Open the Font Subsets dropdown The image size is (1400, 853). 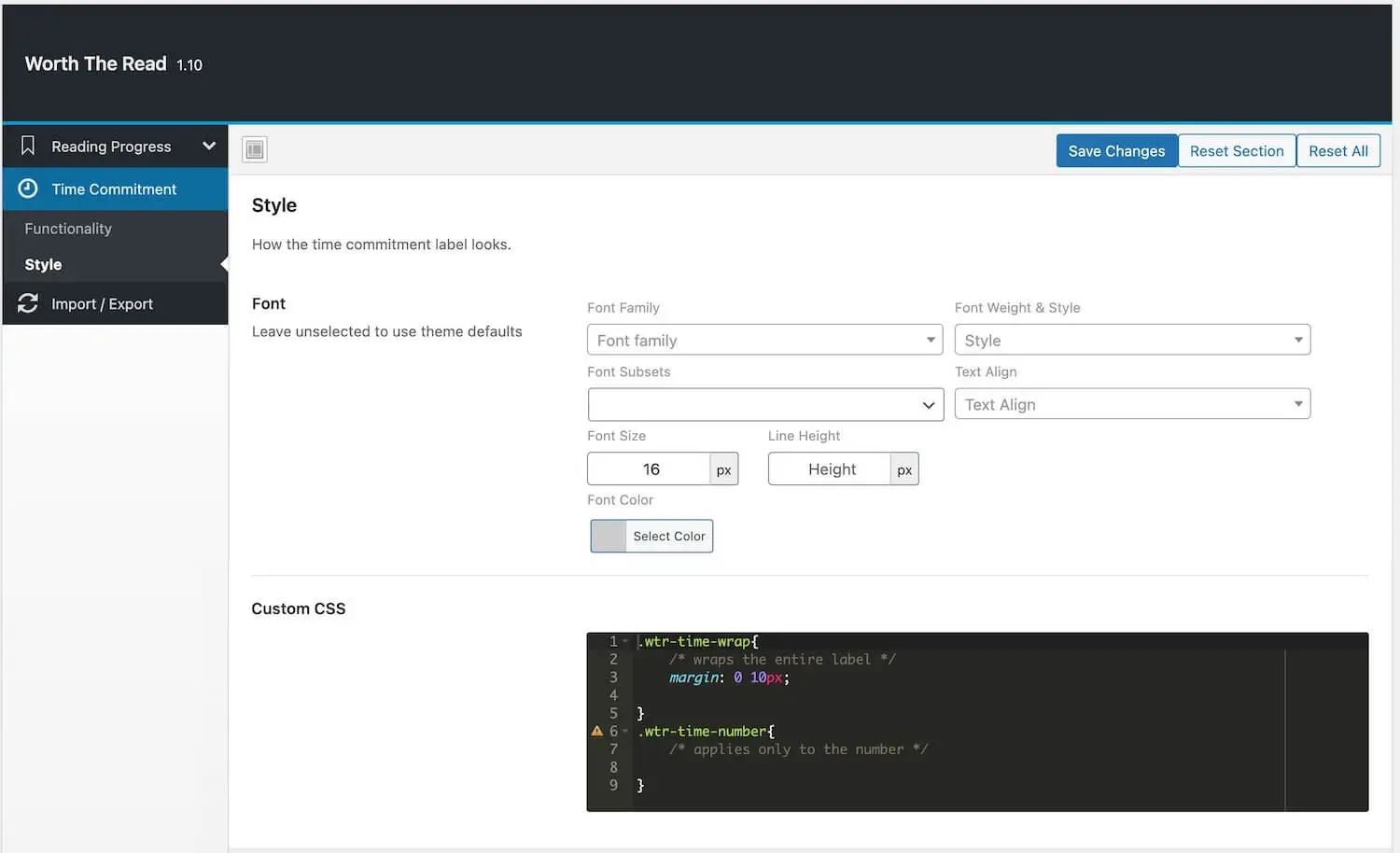[x=765, y=404]
